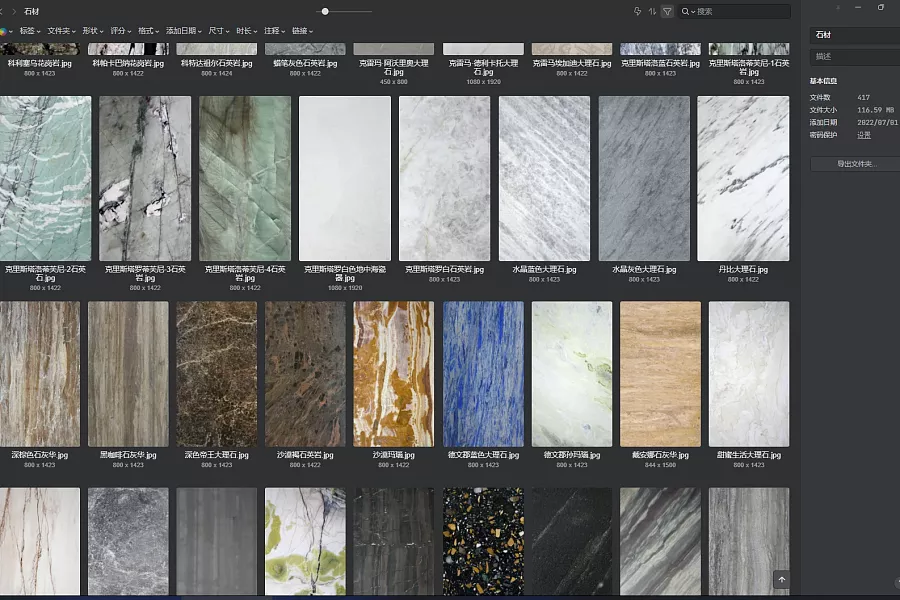Click the 描述 description field
Image resolution: width=900 pixels, height=600 pixels.
click(x=855, y=56)
